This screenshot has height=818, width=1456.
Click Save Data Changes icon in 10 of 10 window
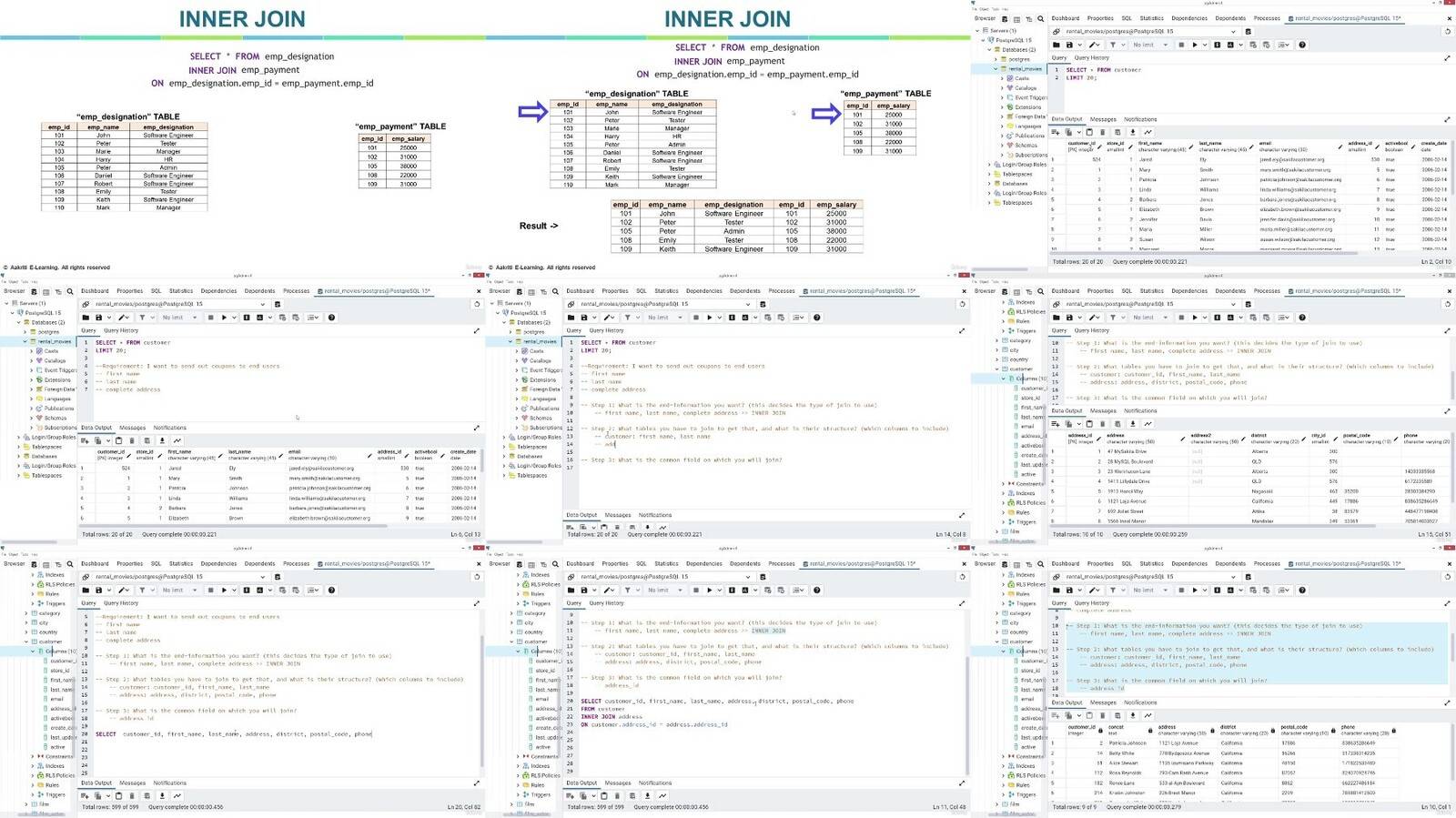point(1117,424)
